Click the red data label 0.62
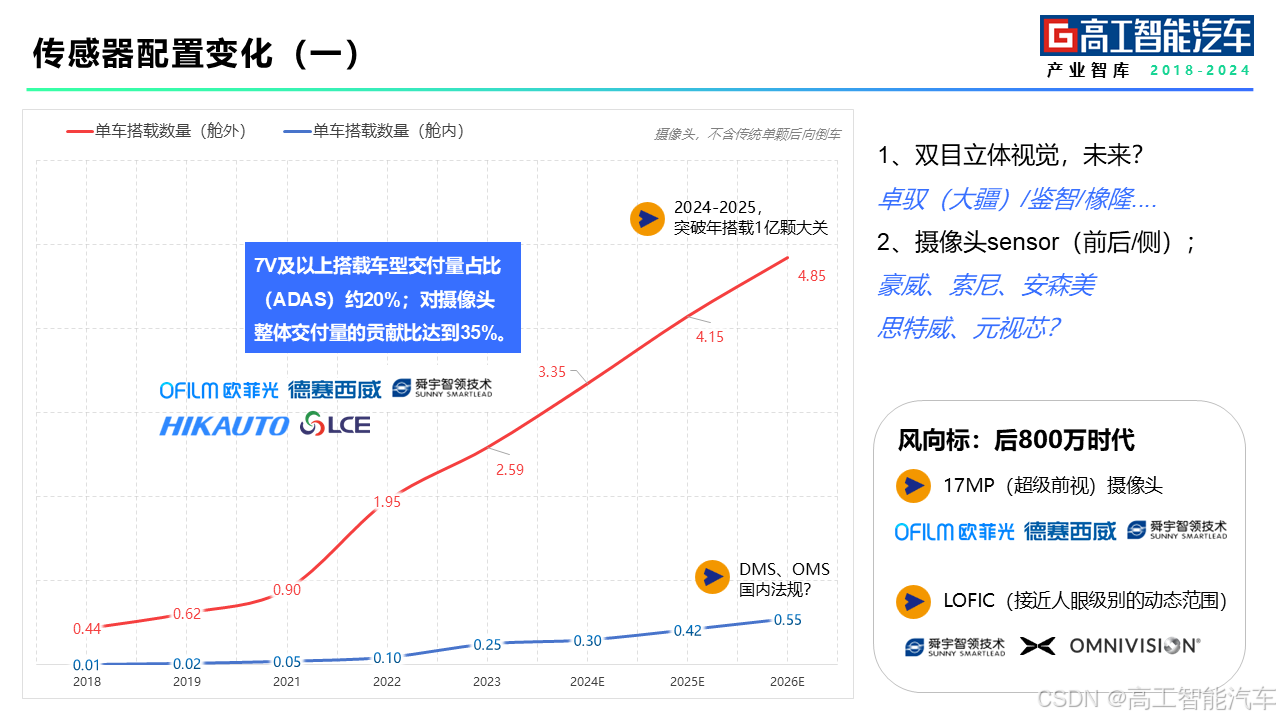Viewport: 1280px width, 720px height. 187,614
